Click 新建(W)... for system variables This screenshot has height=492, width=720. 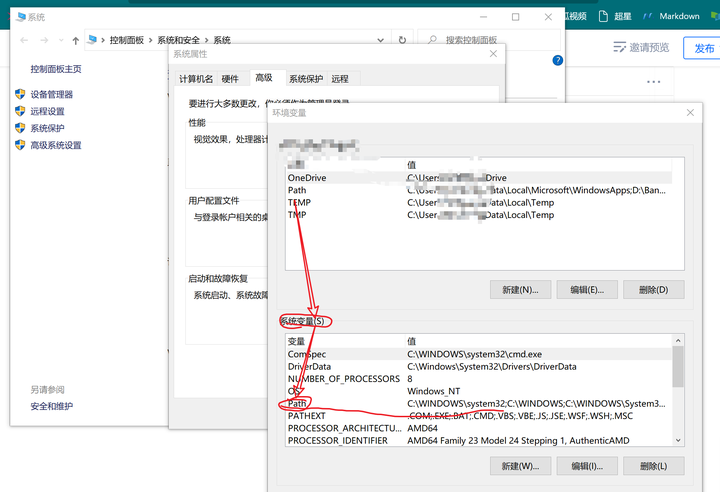520,466
